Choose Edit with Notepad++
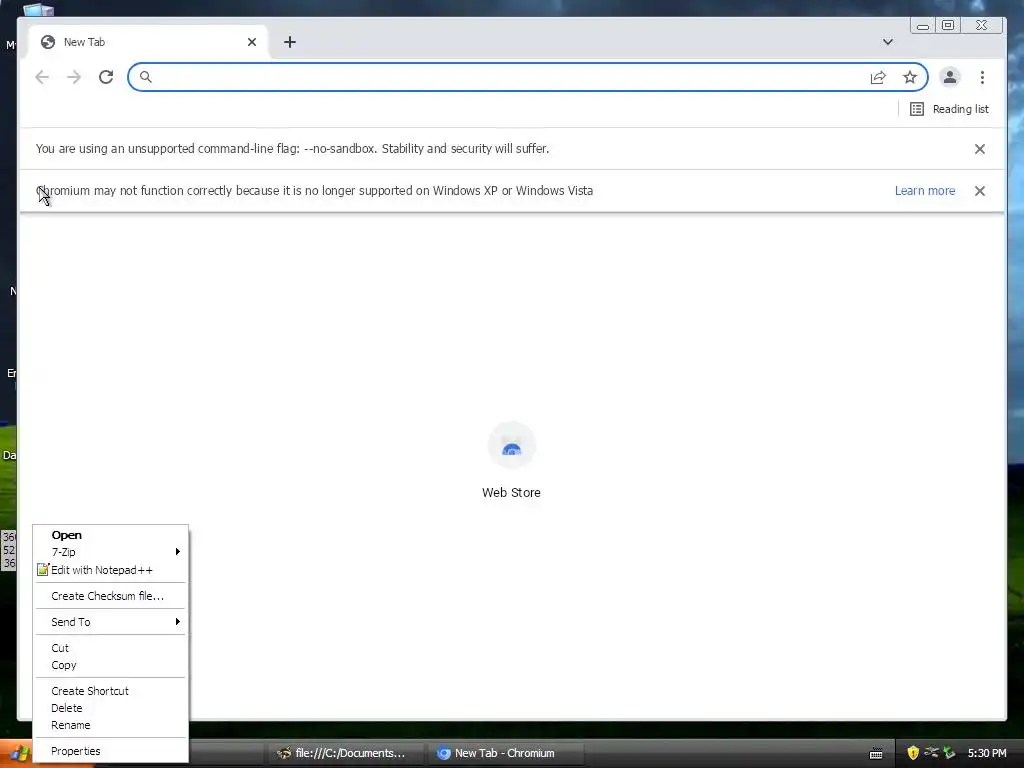1024x768 pixels. tap(110, 570)
